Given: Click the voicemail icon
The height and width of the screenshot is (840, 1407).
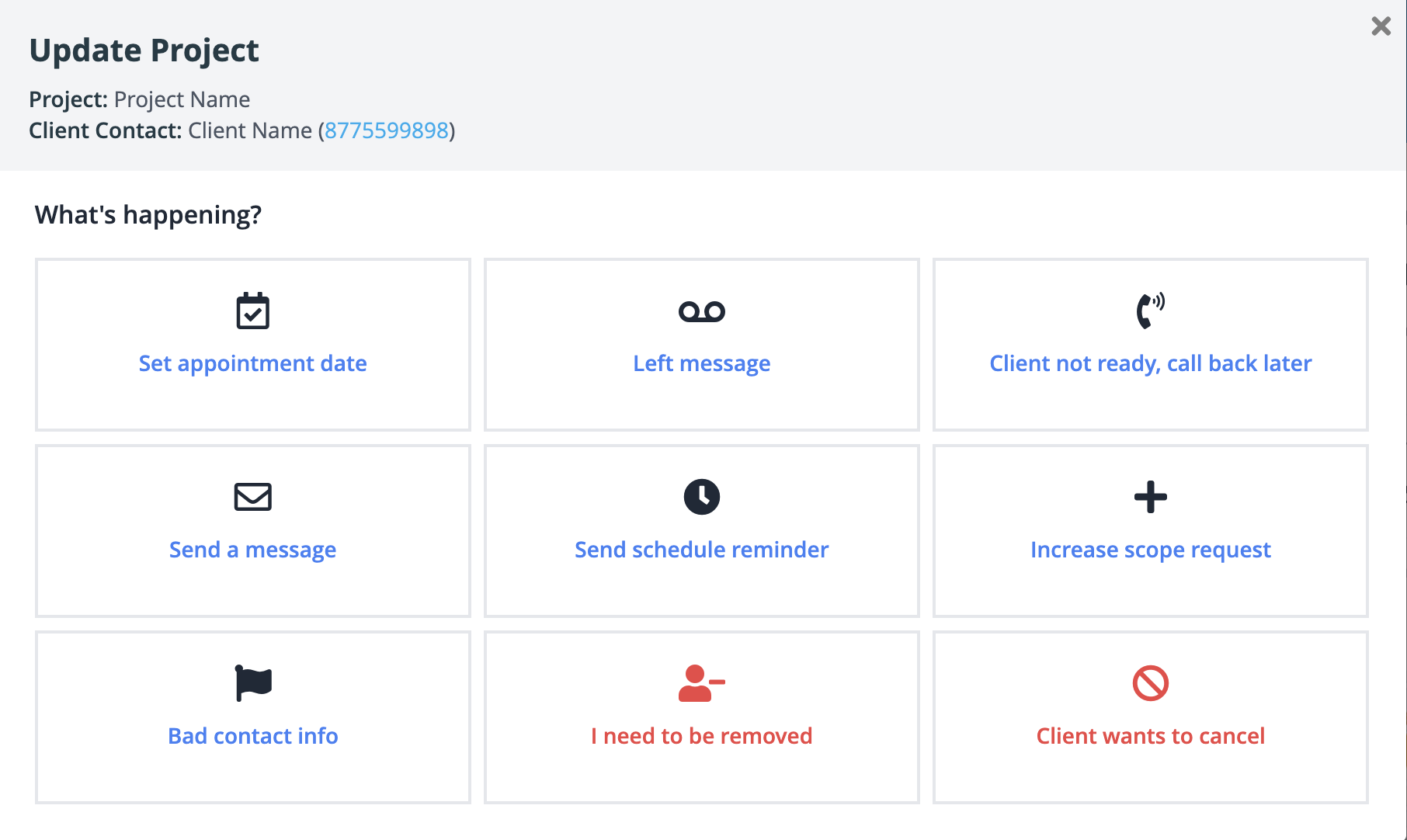Looking at the screenshot, I should [701, 311].
